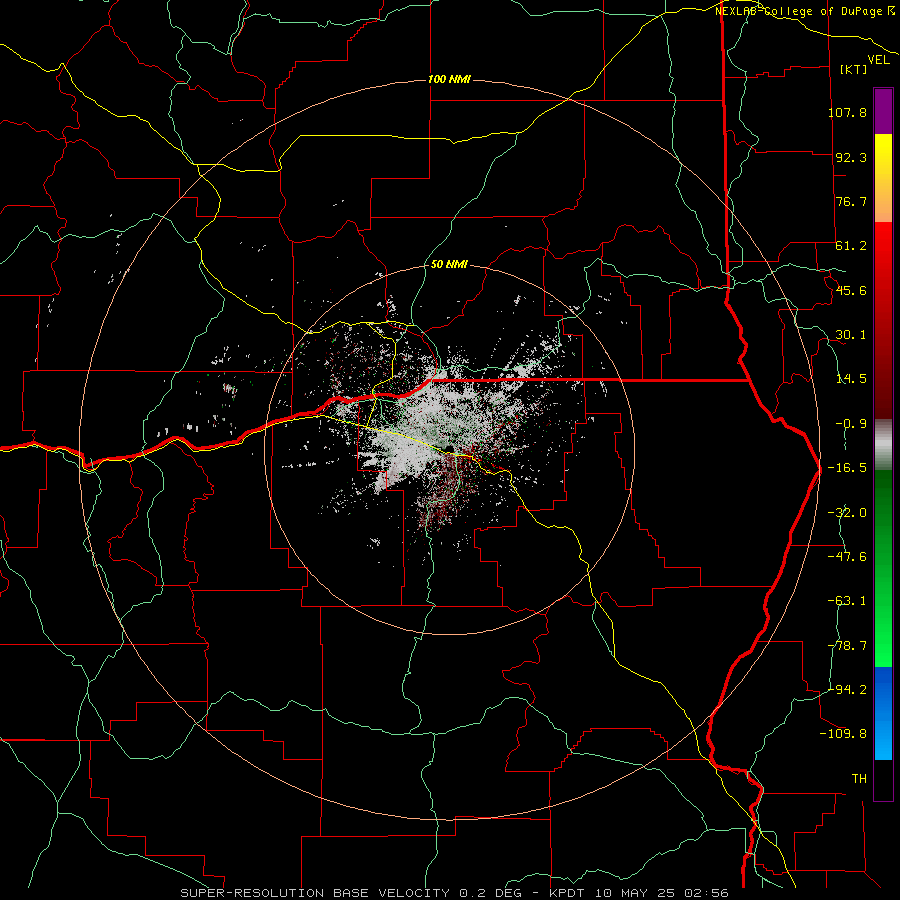Click the green band of the velocity color bar

[883, 568]
